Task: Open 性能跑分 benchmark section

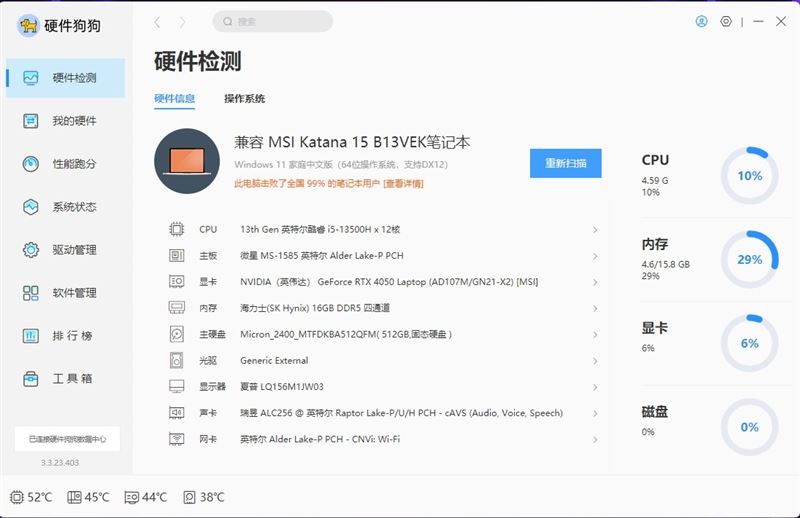Action: tap(65, 164)
